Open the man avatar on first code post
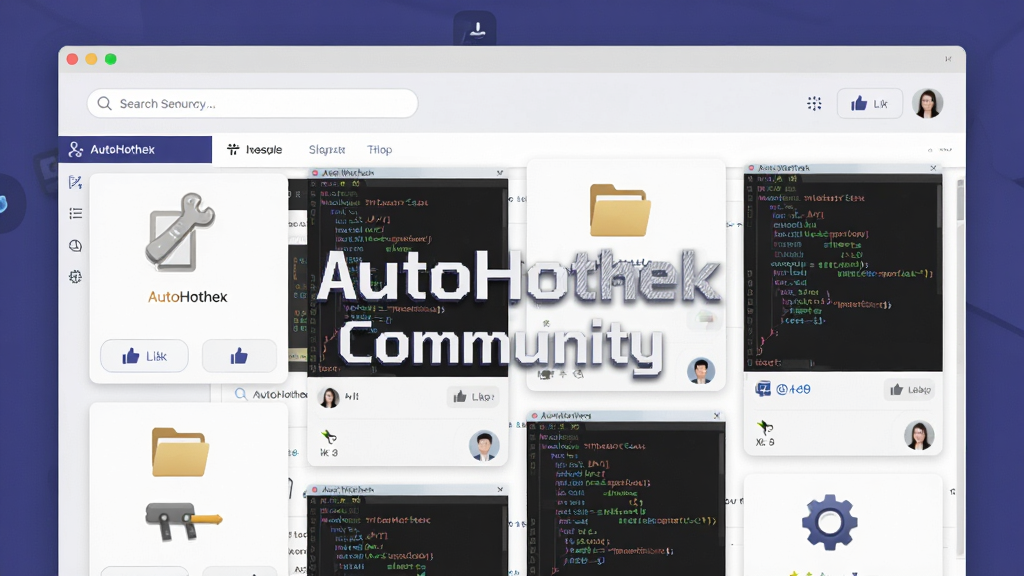Screen dimensions: 1024x576 click(484, 446)
